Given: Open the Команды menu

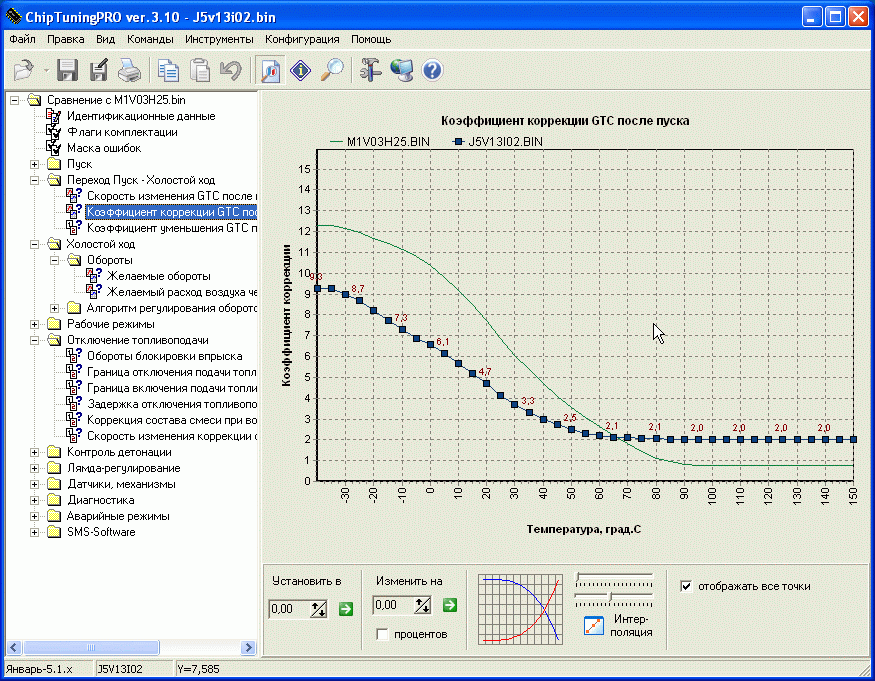Looking at the screenshot, I should pos(150,39).
